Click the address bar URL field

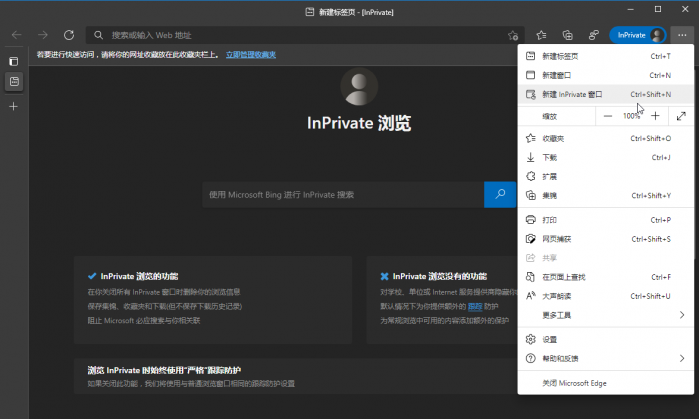[x=300, y=35]
